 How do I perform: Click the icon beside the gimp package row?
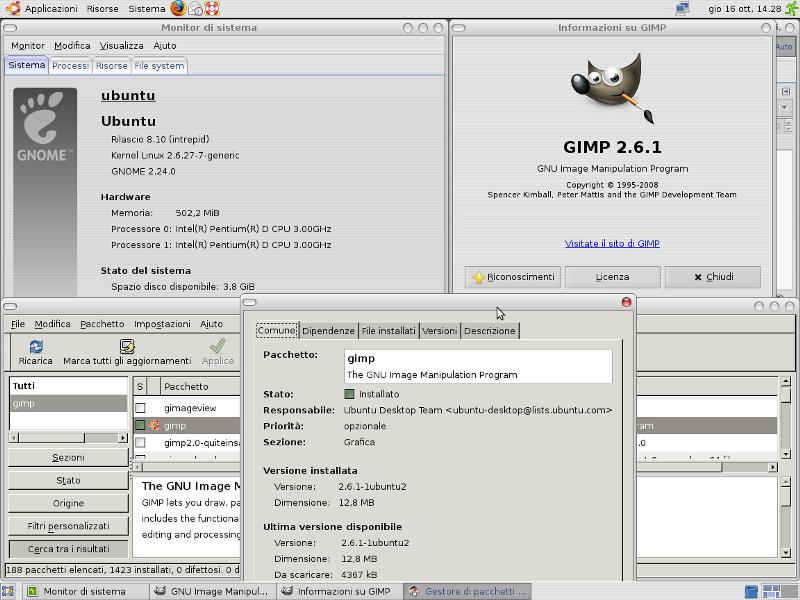[154, 425]
